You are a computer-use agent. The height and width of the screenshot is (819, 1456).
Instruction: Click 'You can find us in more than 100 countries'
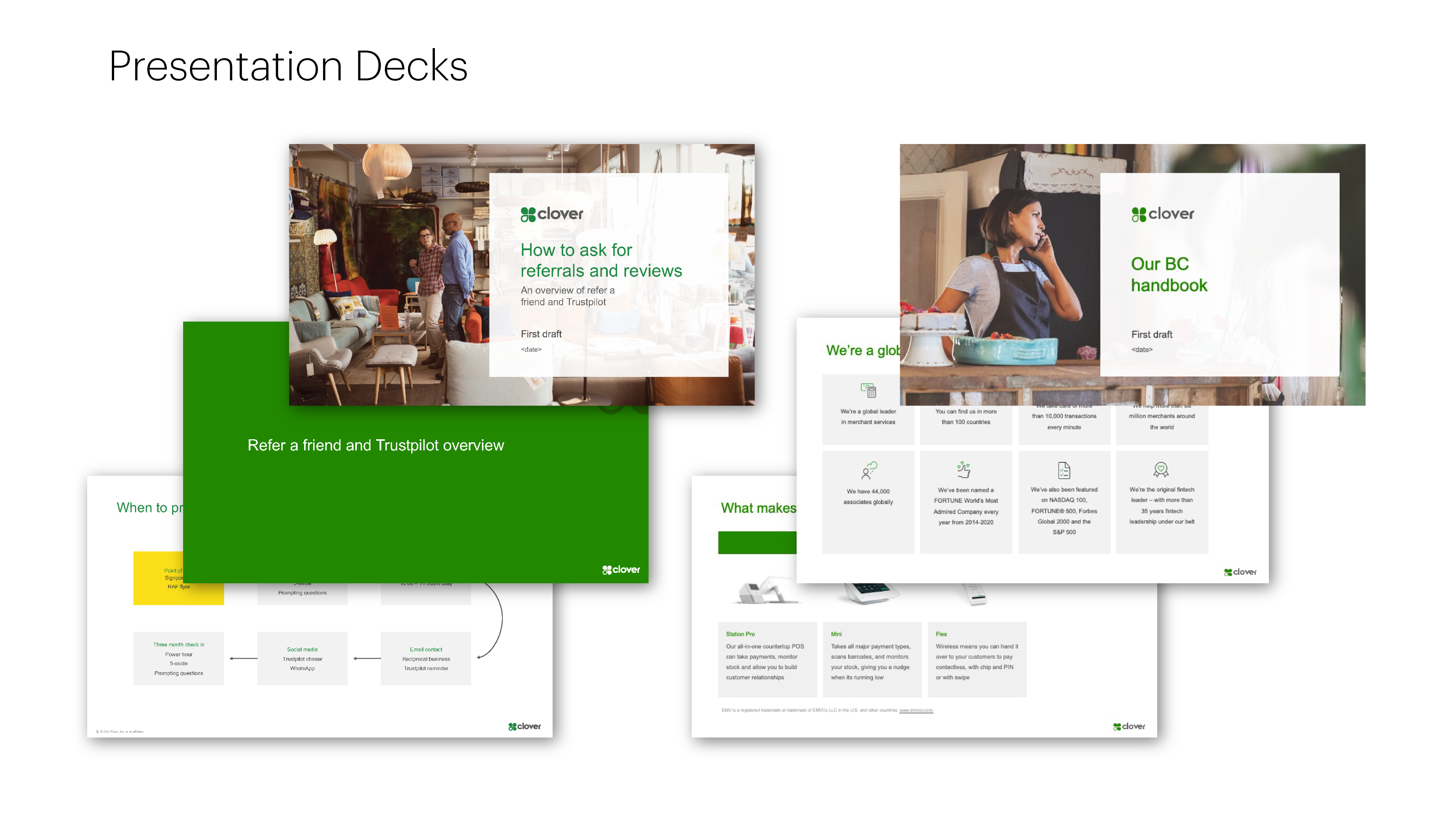point(965,417)
